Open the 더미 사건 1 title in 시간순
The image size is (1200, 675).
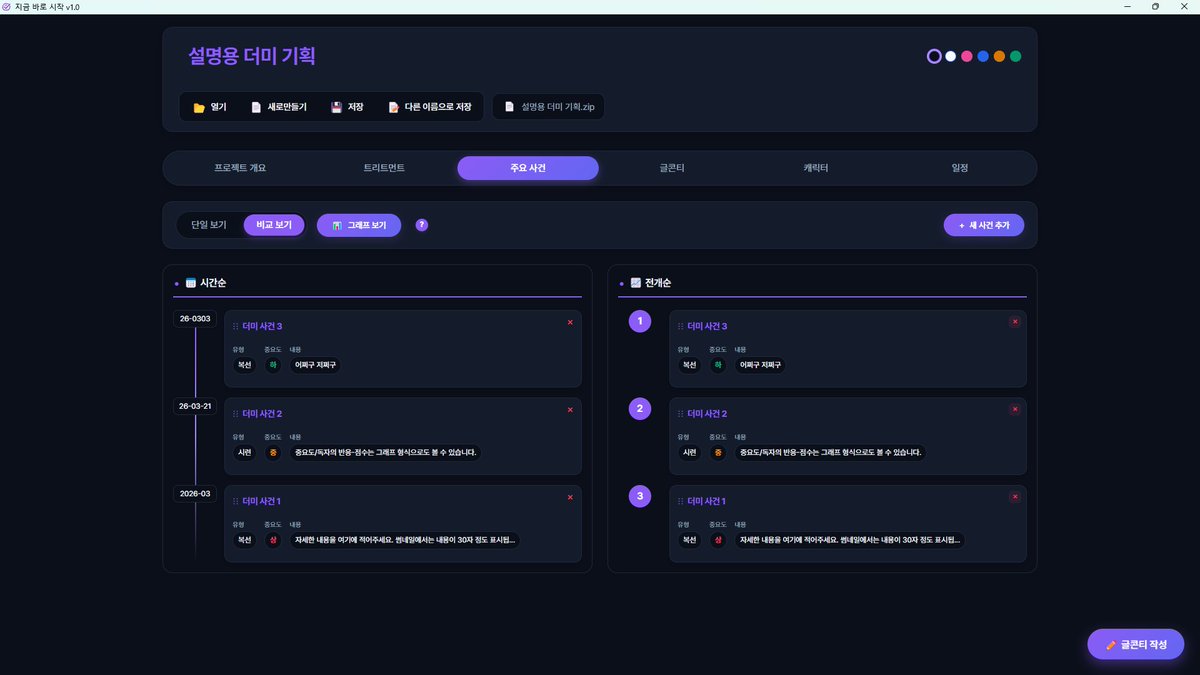(x=262, y=501)
